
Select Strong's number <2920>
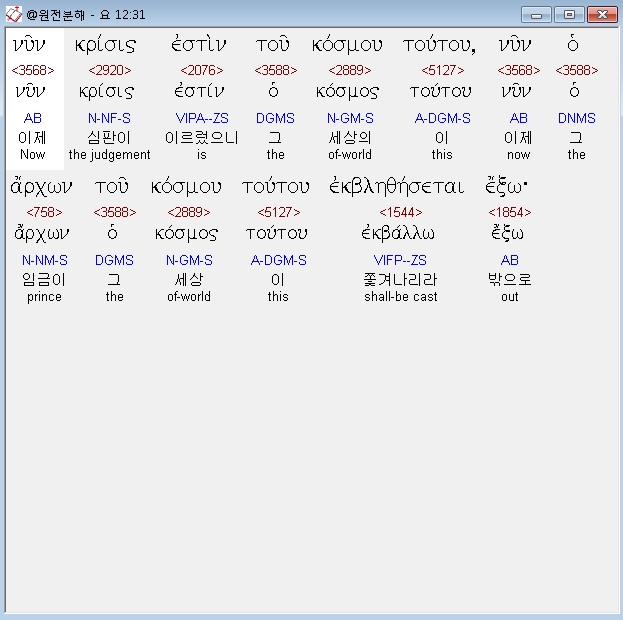110,70
